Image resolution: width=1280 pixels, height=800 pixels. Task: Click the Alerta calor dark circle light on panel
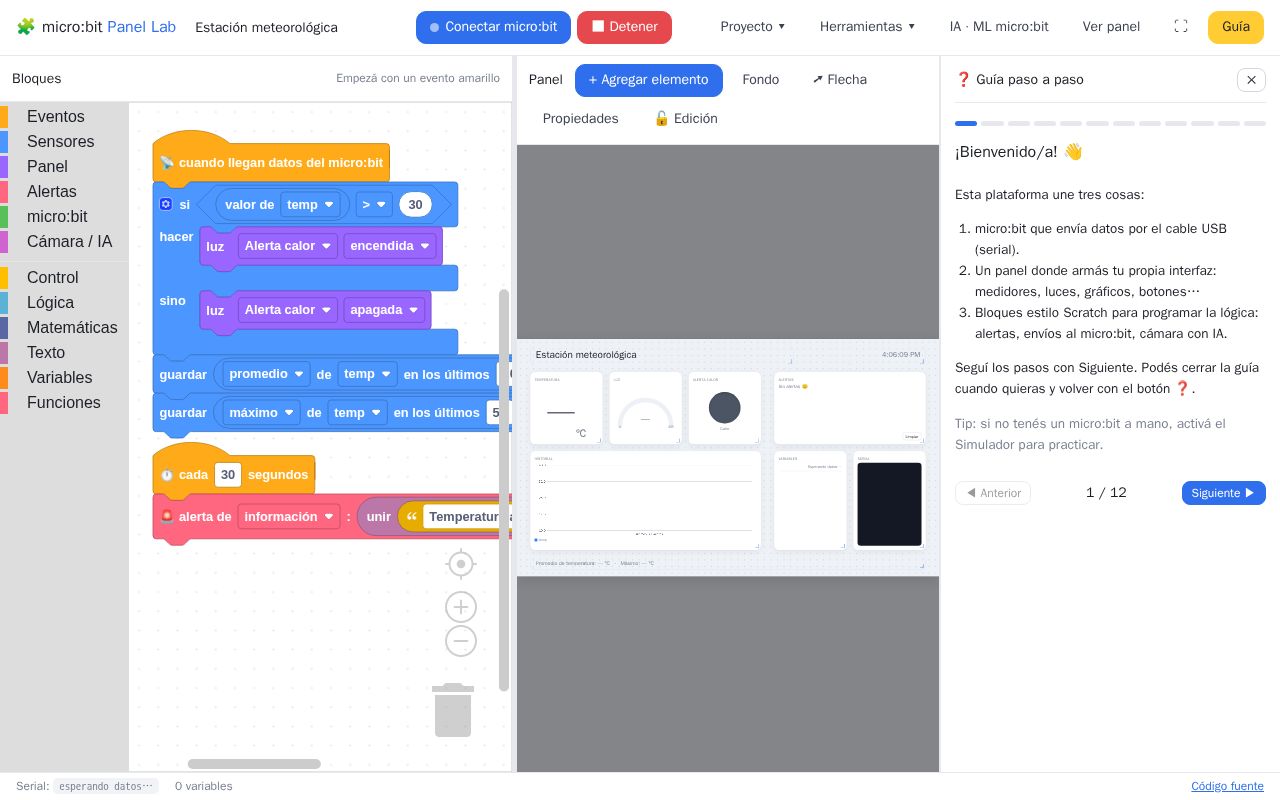click(x=725, y=407)
